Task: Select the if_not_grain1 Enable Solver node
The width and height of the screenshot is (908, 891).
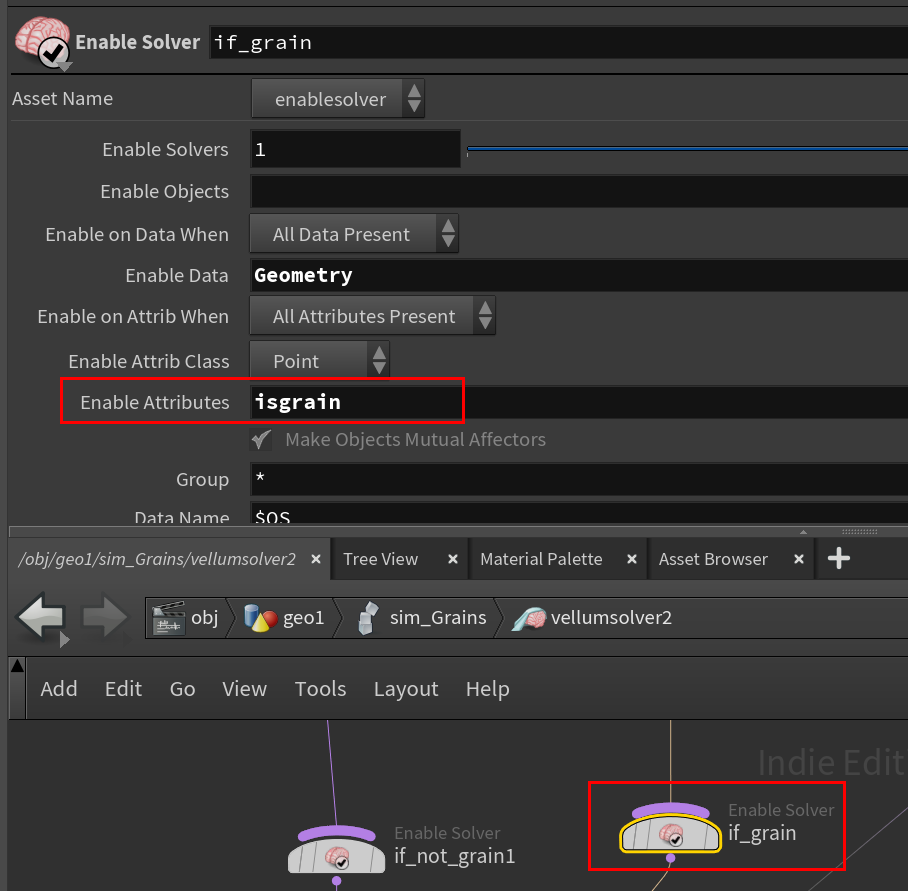Action: click(336, 856)
